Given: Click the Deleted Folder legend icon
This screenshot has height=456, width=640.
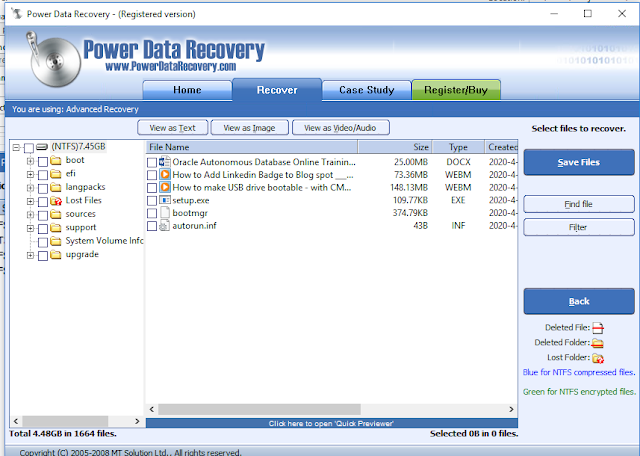Looking at the screenshot, I should [x=598, y=343].
